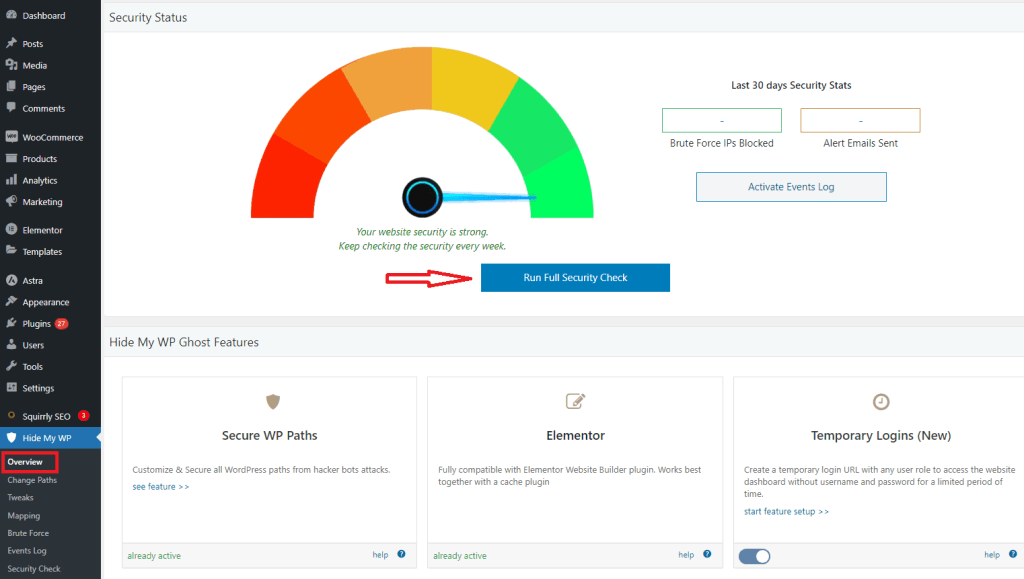Click the security gauge needle knob
This screenshot has width=1024, height=579.
[x=423, y=197]
